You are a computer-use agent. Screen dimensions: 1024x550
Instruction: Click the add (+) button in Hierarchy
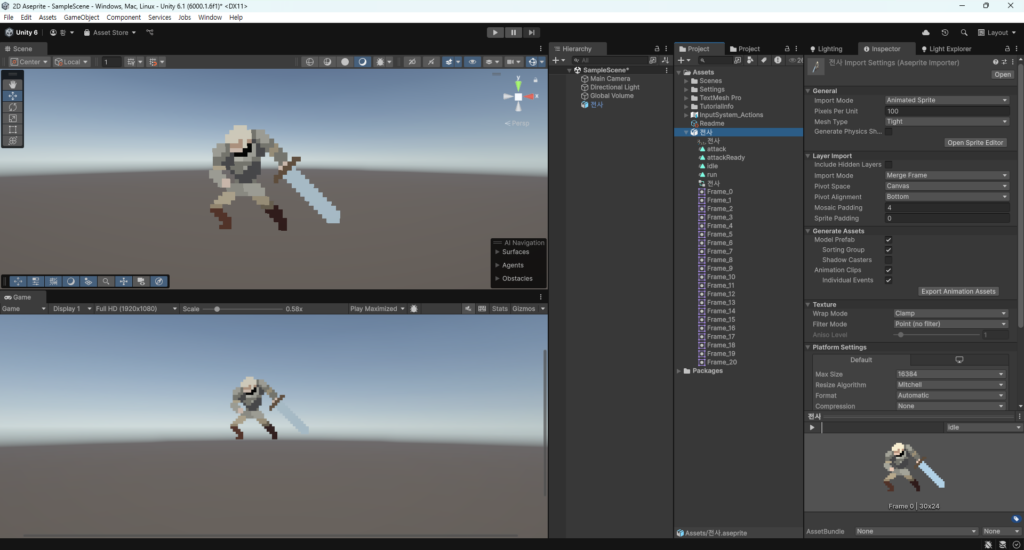[556, 60]
